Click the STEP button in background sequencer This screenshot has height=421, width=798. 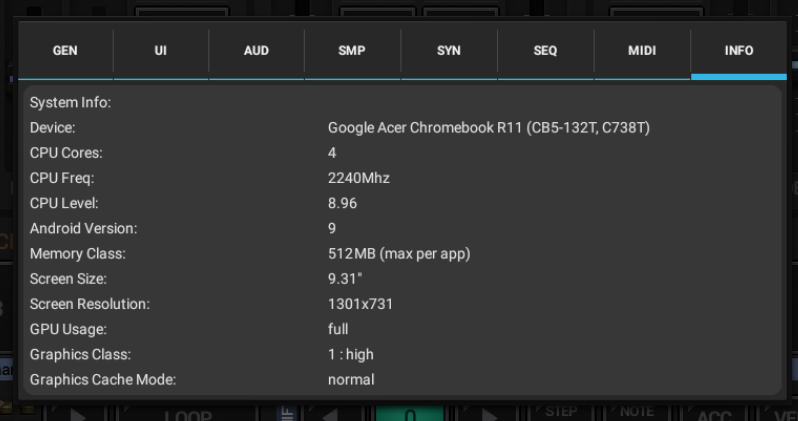tap(561, 412)
